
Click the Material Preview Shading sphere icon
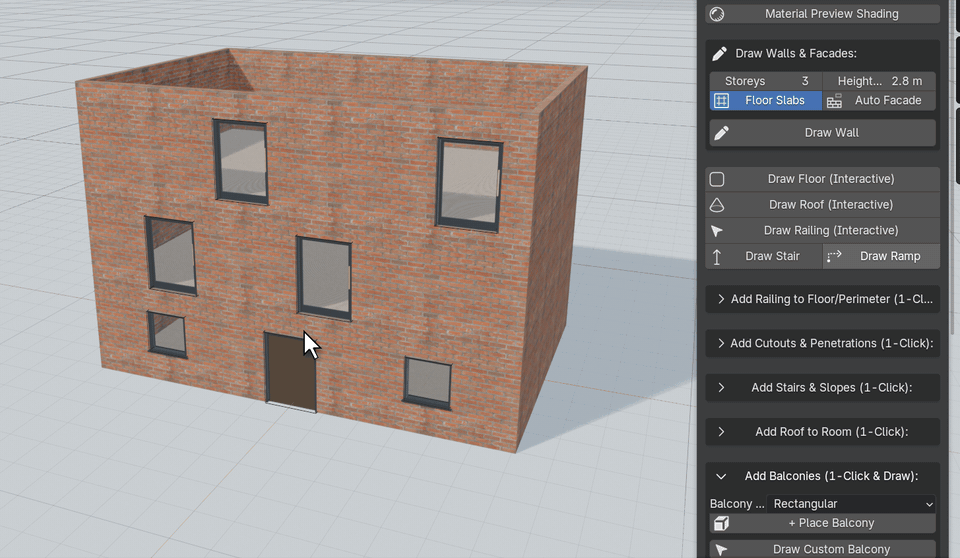pos(717,14)
